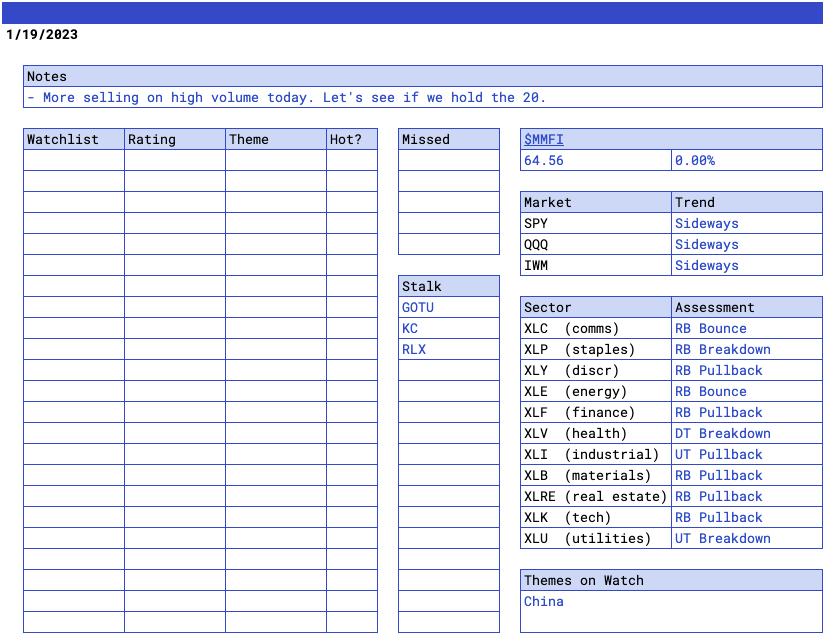Select RB Breakdown assessment for XLP
The height and width of the screenshot is (636, 826).
(747, 349)
